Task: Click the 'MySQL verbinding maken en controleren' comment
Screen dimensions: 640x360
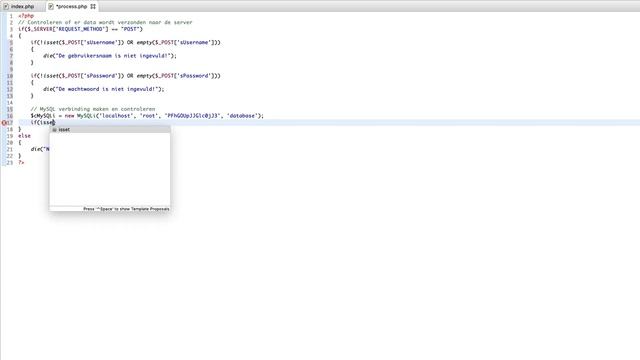Action: point(93,109)
